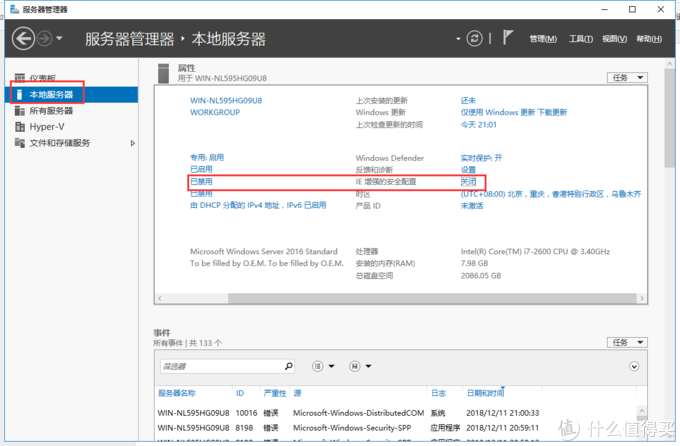Click the DHCP IPv4 address link
680x446 pixels.
click(258, 205)
